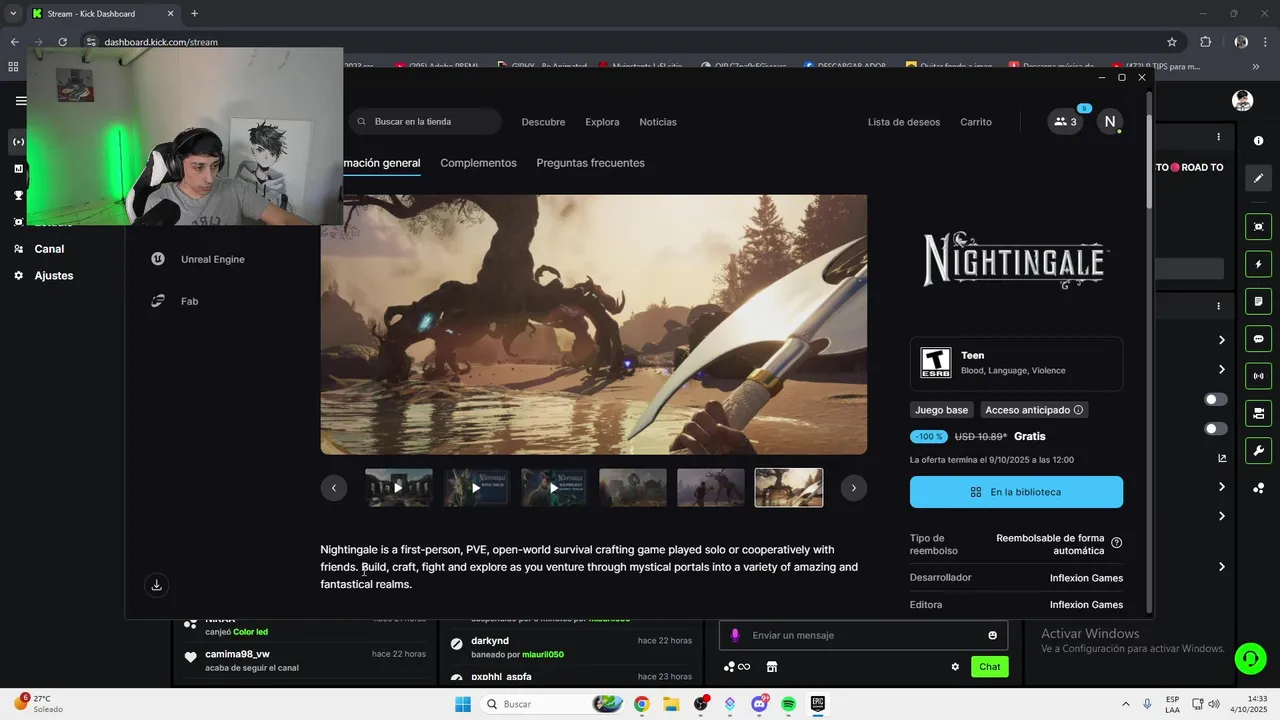Open the upper three-dot panel menu
1280x720 pixels.
(1218, 137)
